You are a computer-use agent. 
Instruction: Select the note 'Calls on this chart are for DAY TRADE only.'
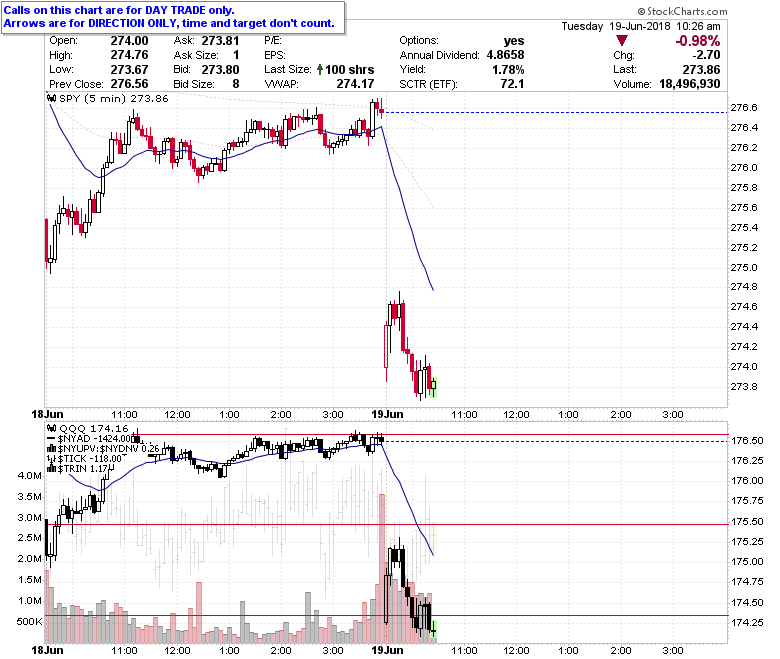click(119, 10)
